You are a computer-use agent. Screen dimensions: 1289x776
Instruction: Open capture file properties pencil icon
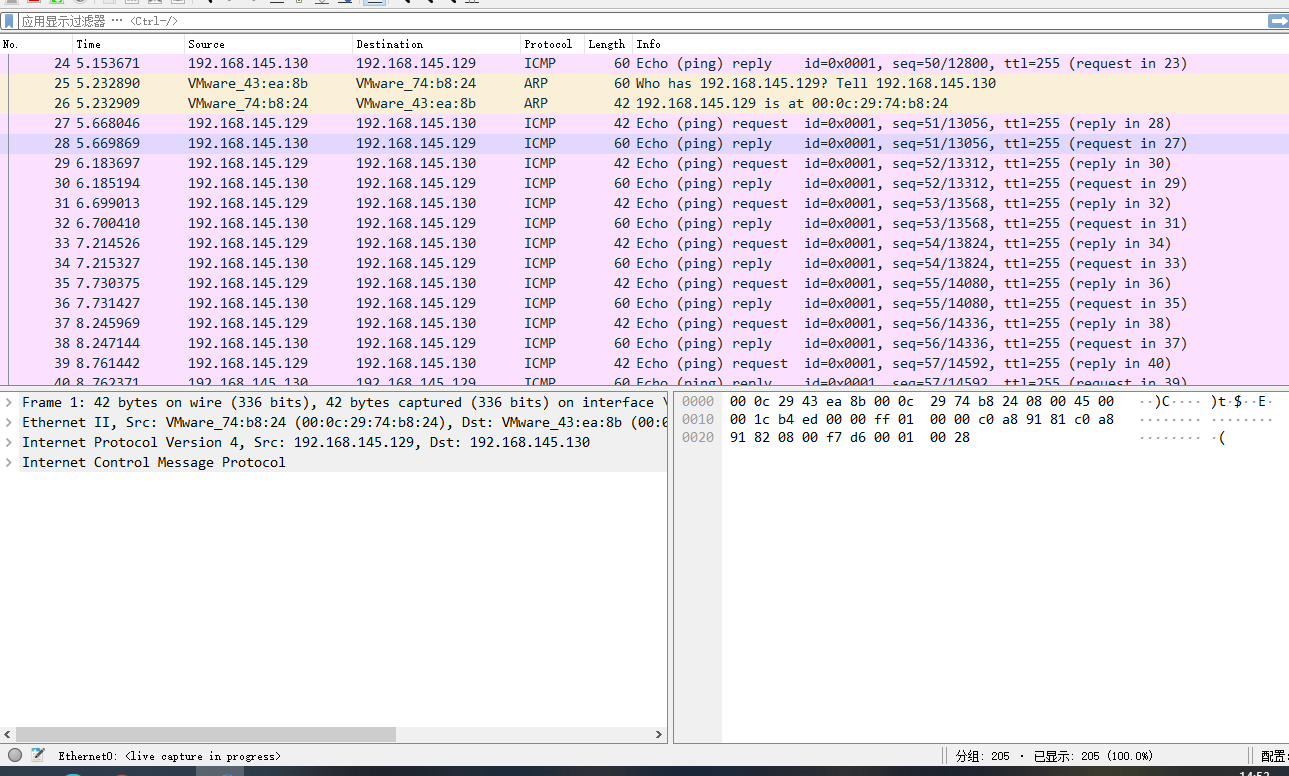[38, 755]
